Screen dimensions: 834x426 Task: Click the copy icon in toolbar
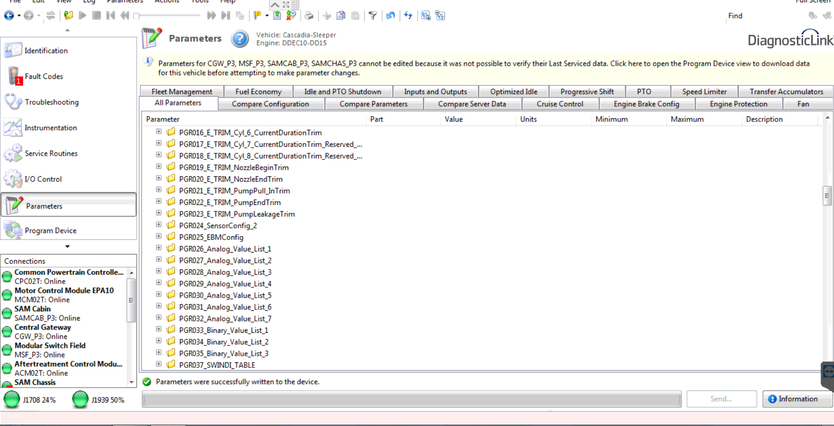click(x=340, y=16)
